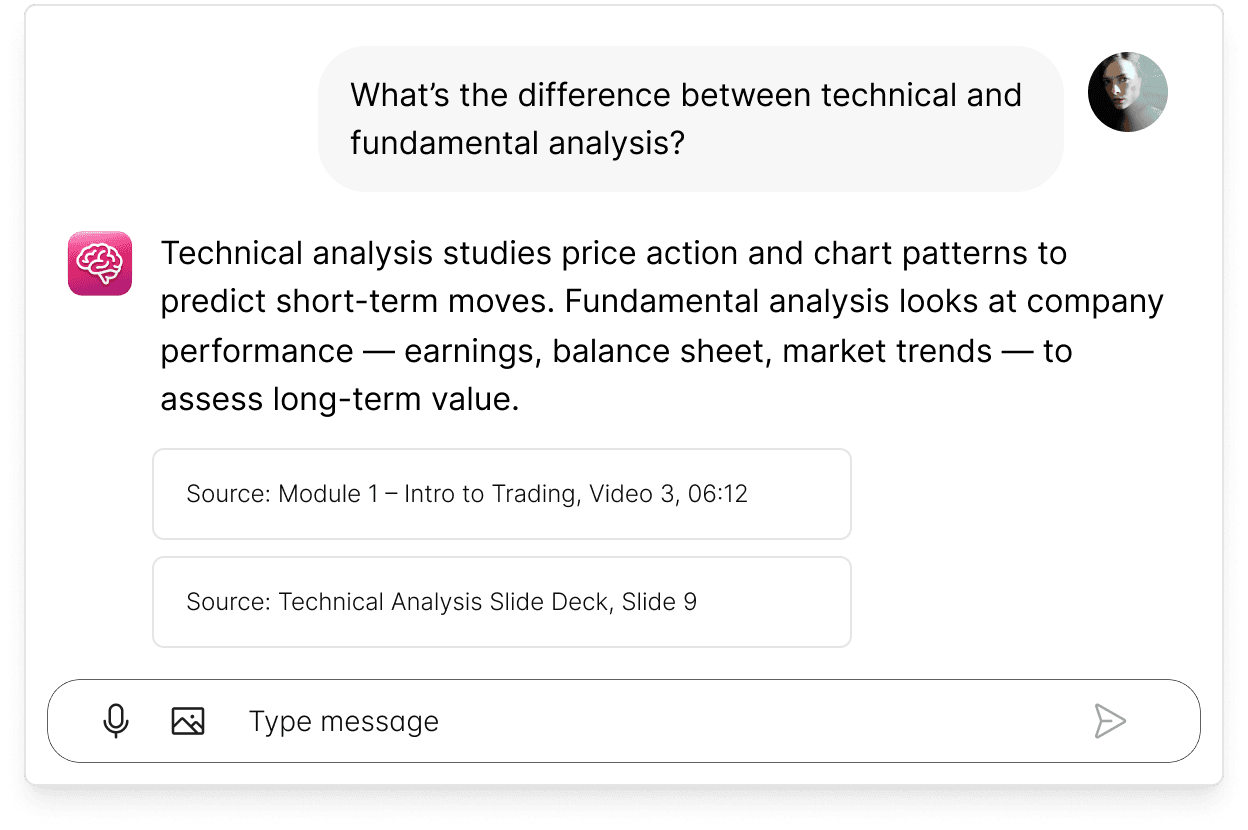Click "Intro to Trading" in first source
Viewport: 1248px width, 830px height.
click(x=490, y=494)
